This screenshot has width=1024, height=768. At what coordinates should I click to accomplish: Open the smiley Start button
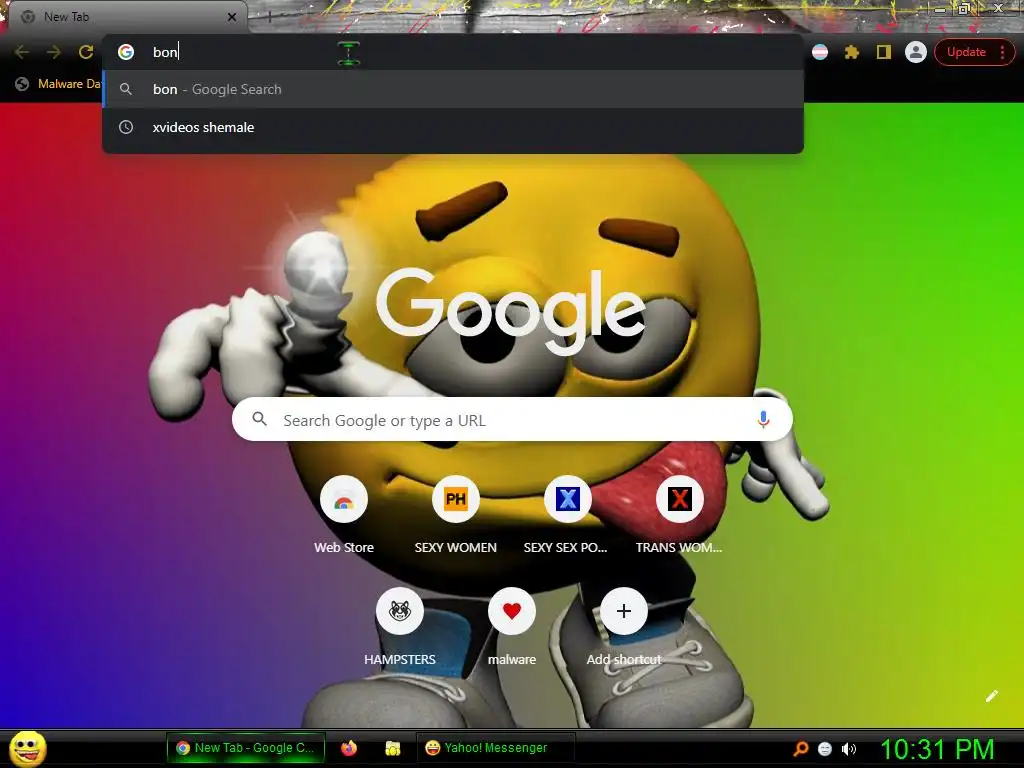click(x=28, y=748)
